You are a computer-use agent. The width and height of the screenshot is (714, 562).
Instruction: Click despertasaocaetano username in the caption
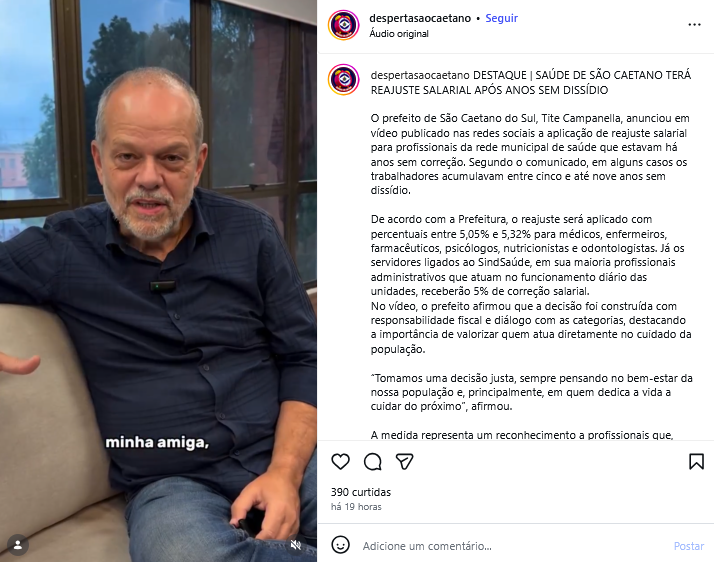pos(420,75)
